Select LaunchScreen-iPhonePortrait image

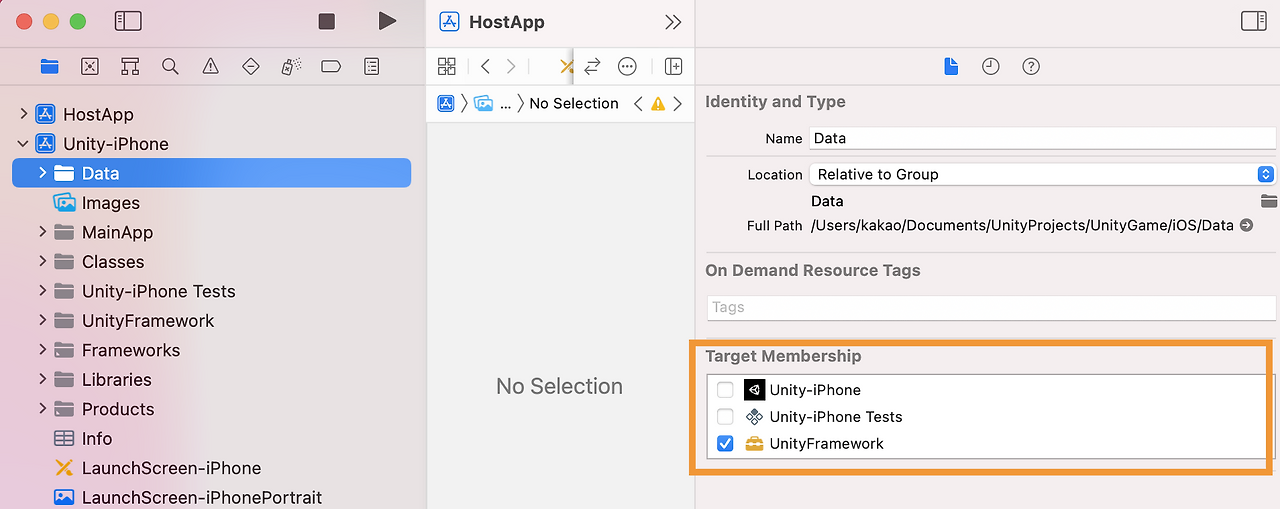[202, 497]
